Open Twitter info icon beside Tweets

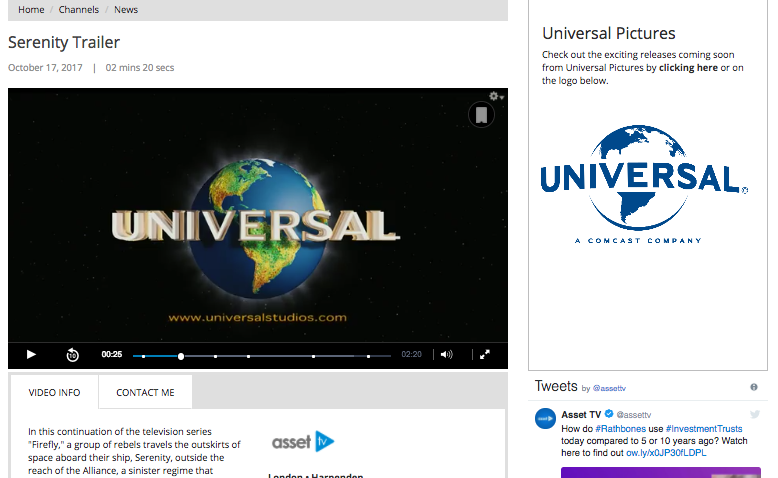coord(754,387)
